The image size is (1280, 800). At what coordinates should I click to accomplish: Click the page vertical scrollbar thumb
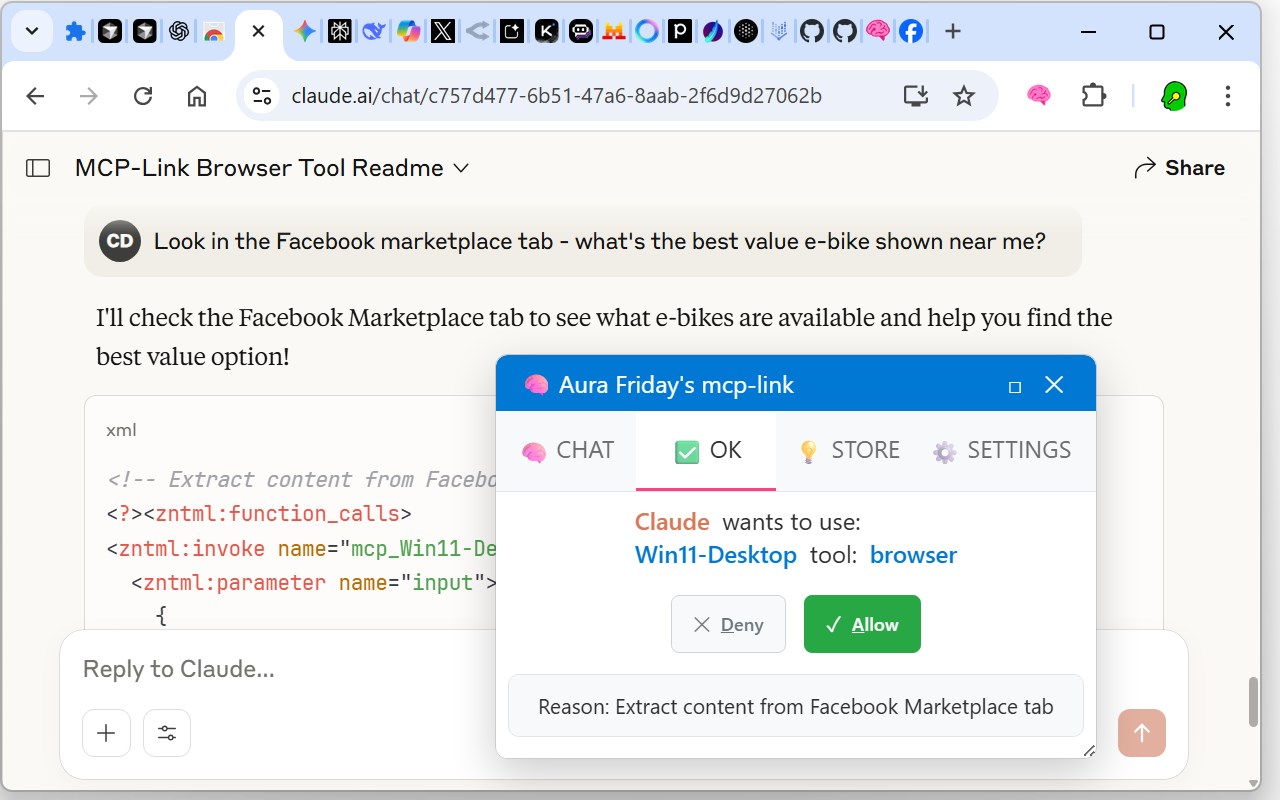coord(1253,703)
